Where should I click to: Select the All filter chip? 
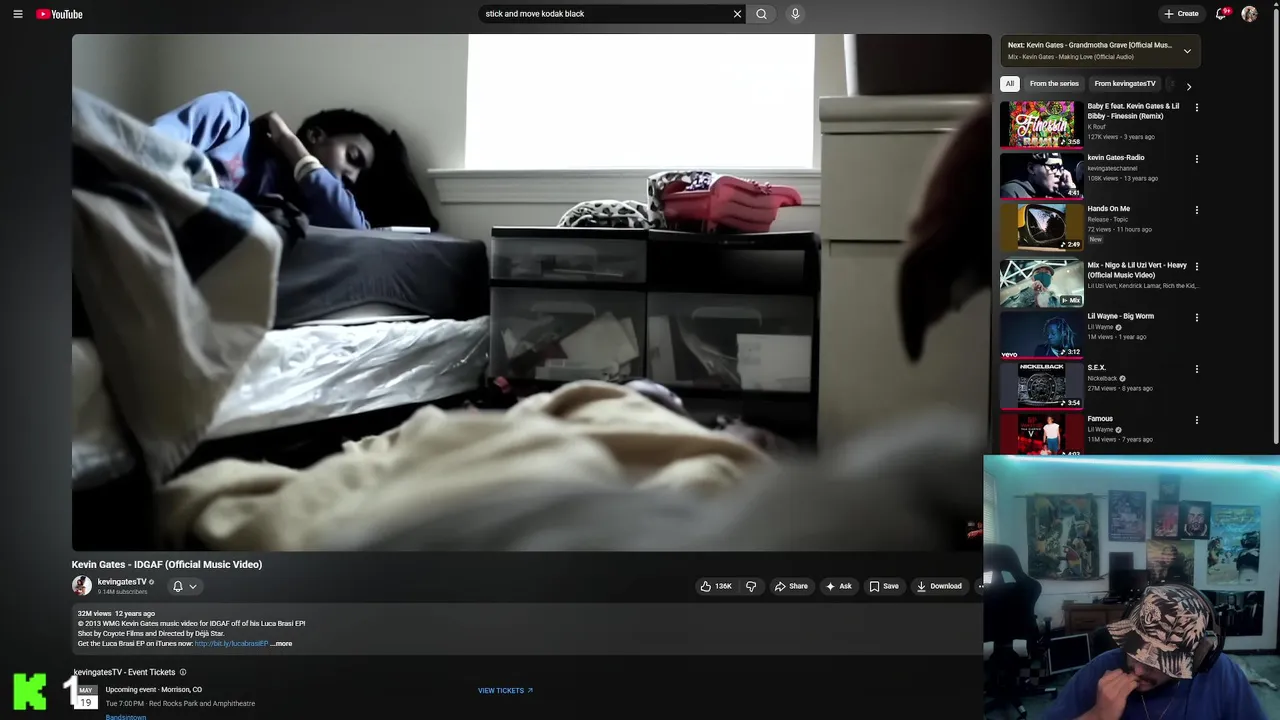coord(1010,84)
